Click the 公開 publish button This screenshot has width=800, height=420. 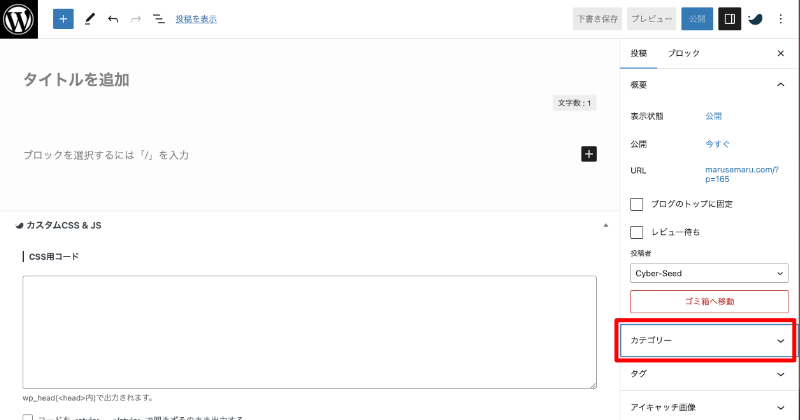tap(697, 19)
